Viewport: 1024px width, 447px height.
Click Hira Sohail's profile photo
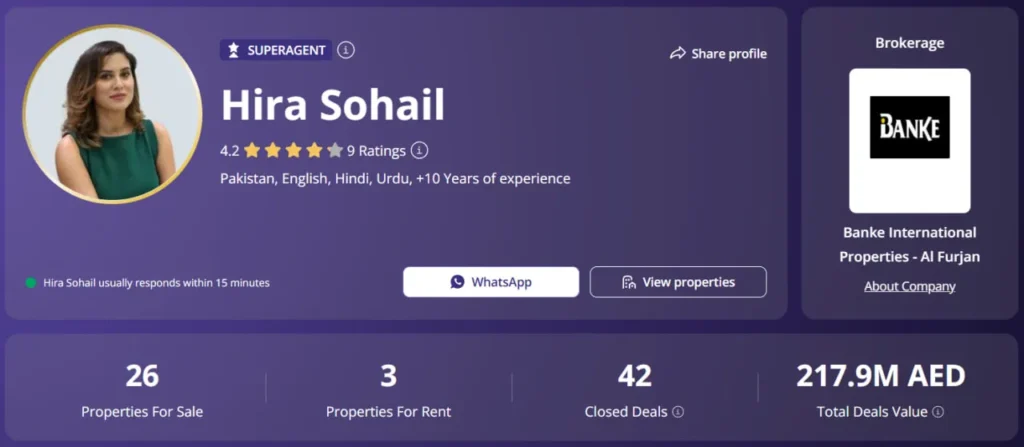(99, 114)
